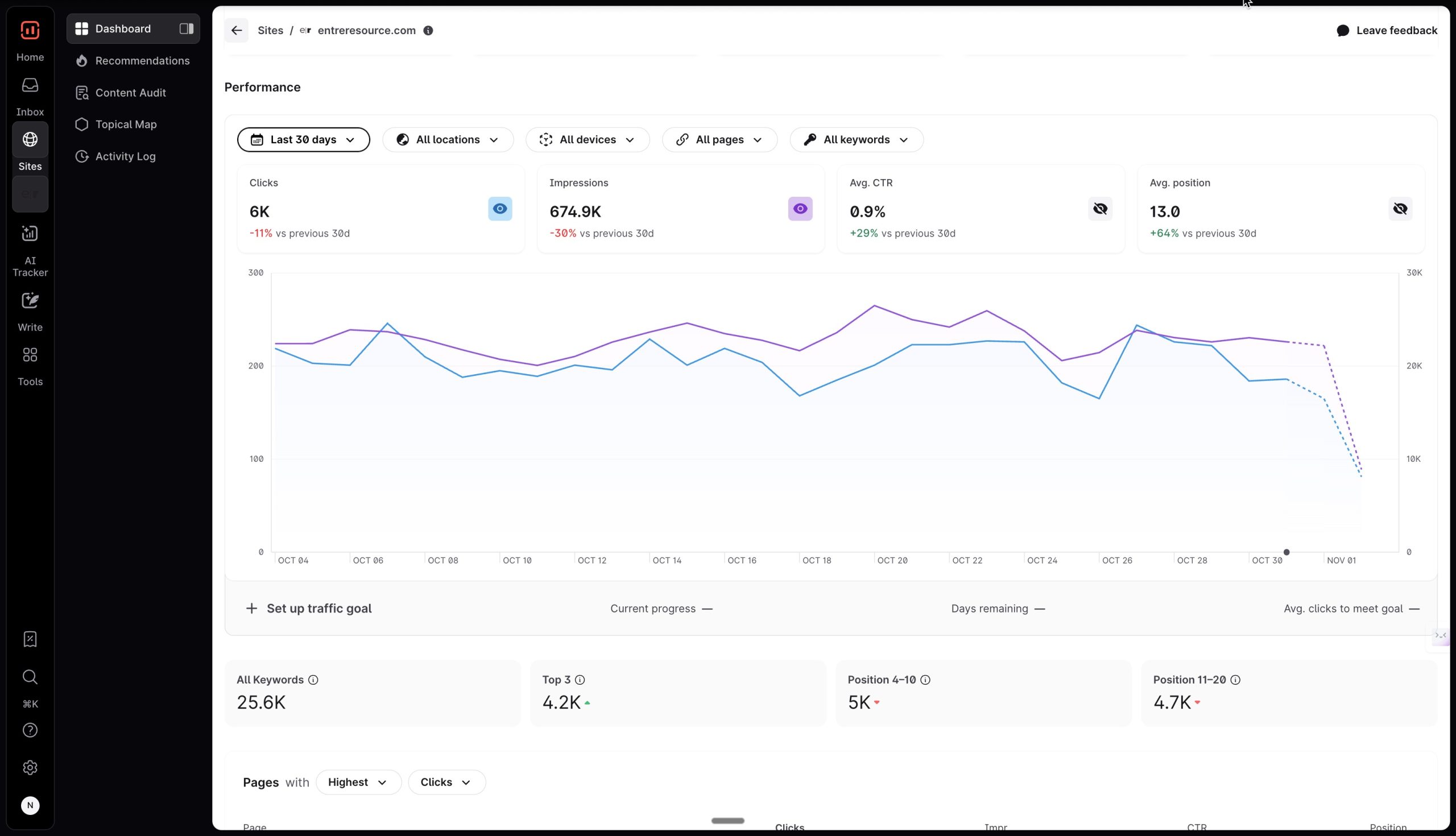Hide the Clicks line on the chart
The width and height of the screenshot is (1456, 836).
pyautogui.click(x=499, y=208)
